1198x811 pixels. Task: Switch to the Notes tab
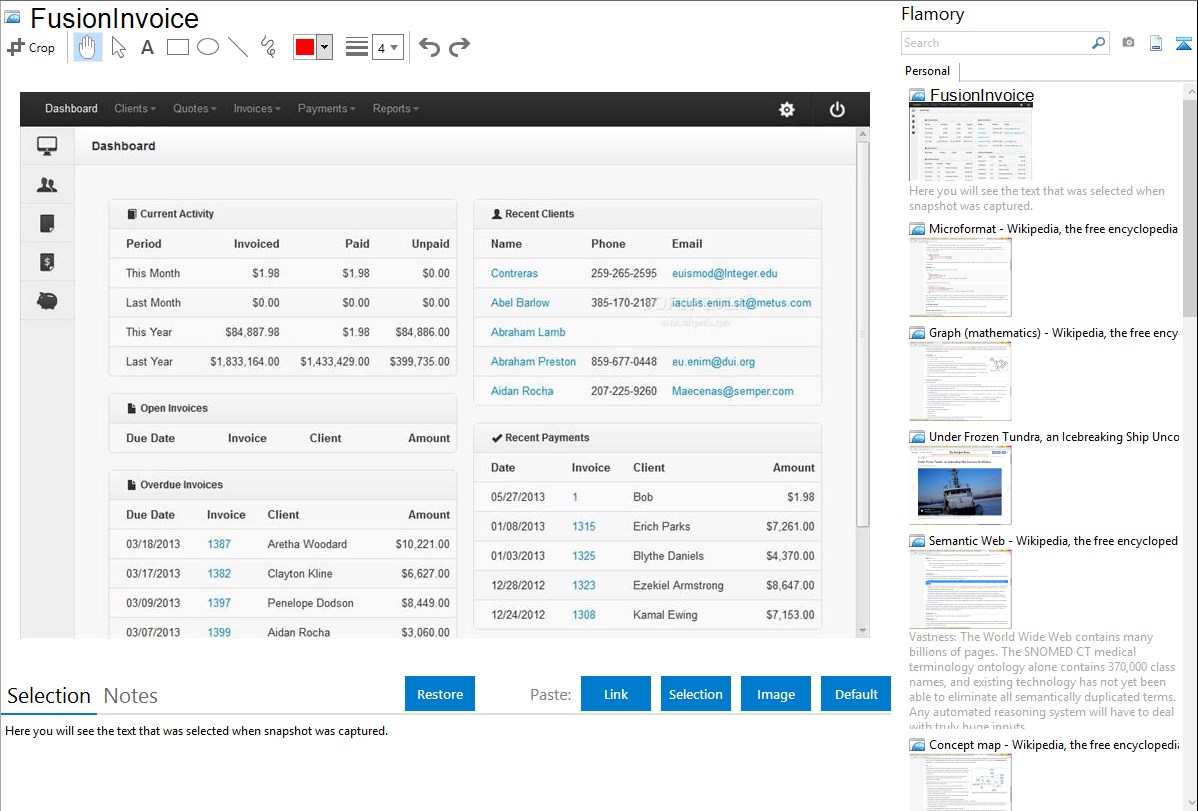pyautogui.click(x=131, y=696)
